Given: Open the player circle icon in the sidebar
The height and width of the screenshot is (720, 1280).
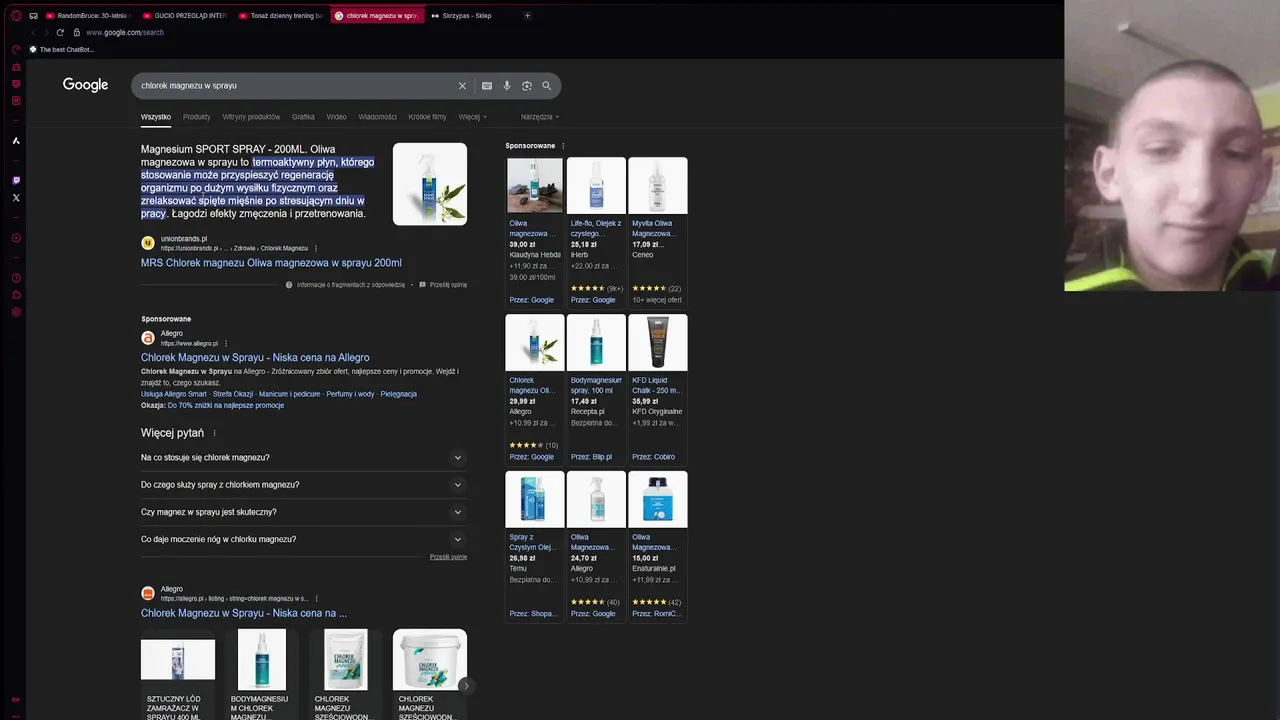Looking at the screenshot, I should tap(16, 238).
